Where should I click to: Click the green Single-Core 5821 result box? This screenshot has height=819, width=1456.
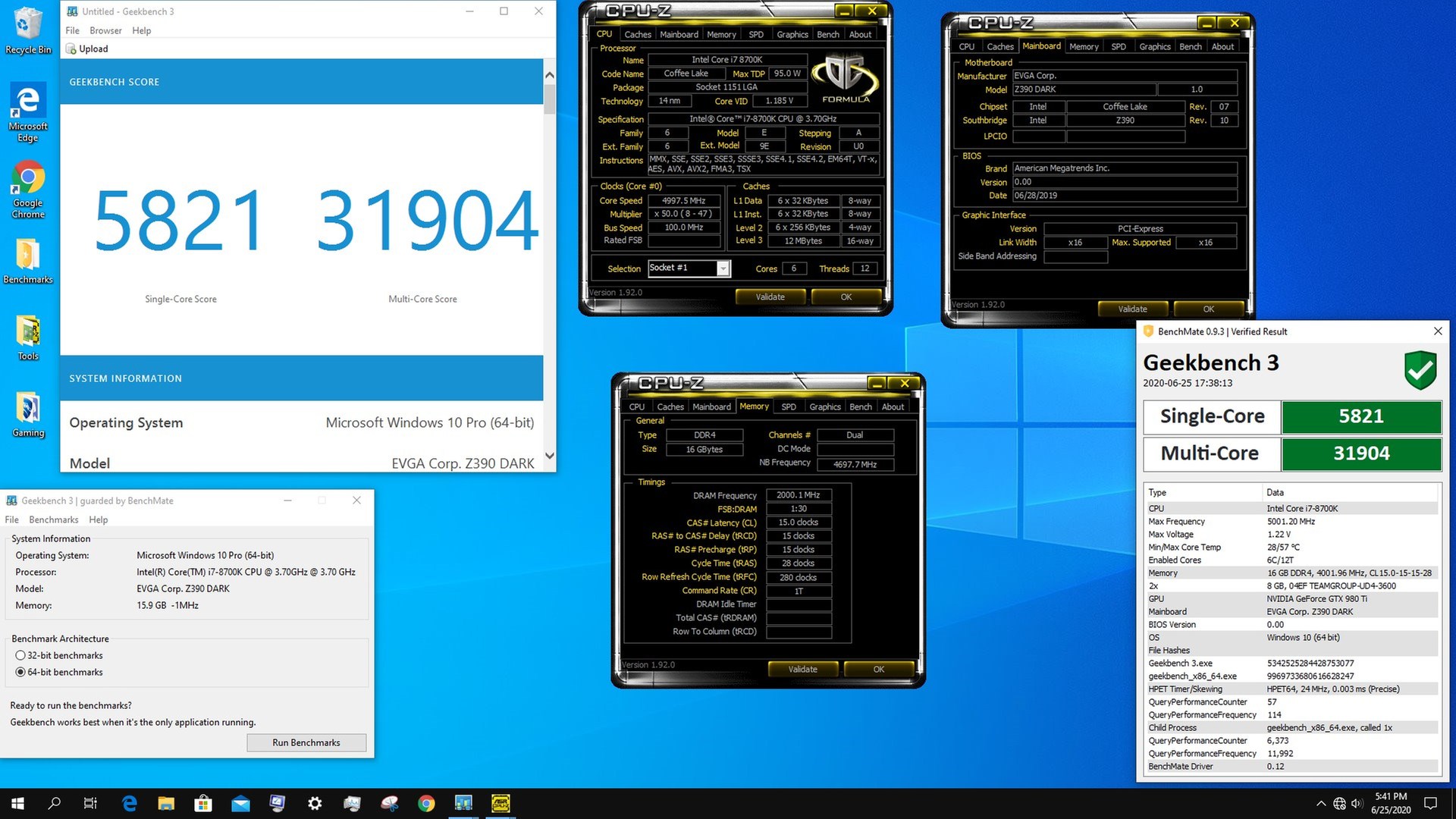pyautogui.click(x=1361, y=416)
